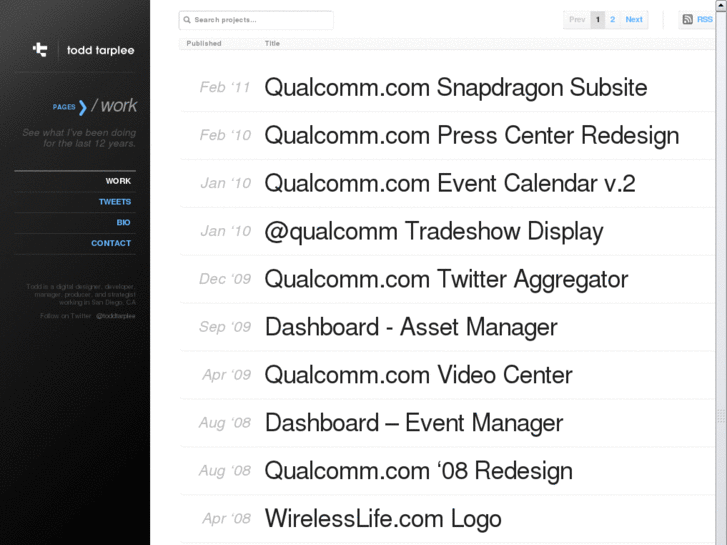Open Qualcomm.com Video Center project
This screenshot has height=545, width=727.
click(418, 375)
